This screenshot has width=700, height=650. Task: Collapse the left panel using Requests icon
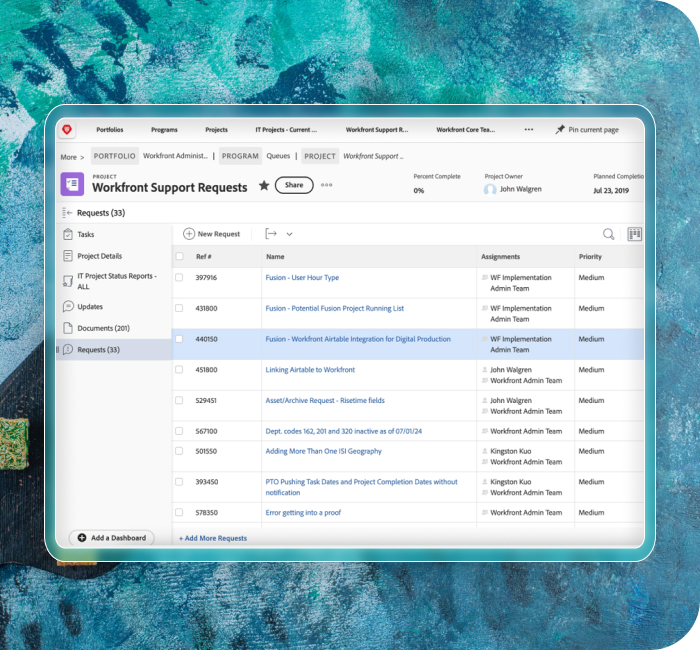(x=66, y=213)
